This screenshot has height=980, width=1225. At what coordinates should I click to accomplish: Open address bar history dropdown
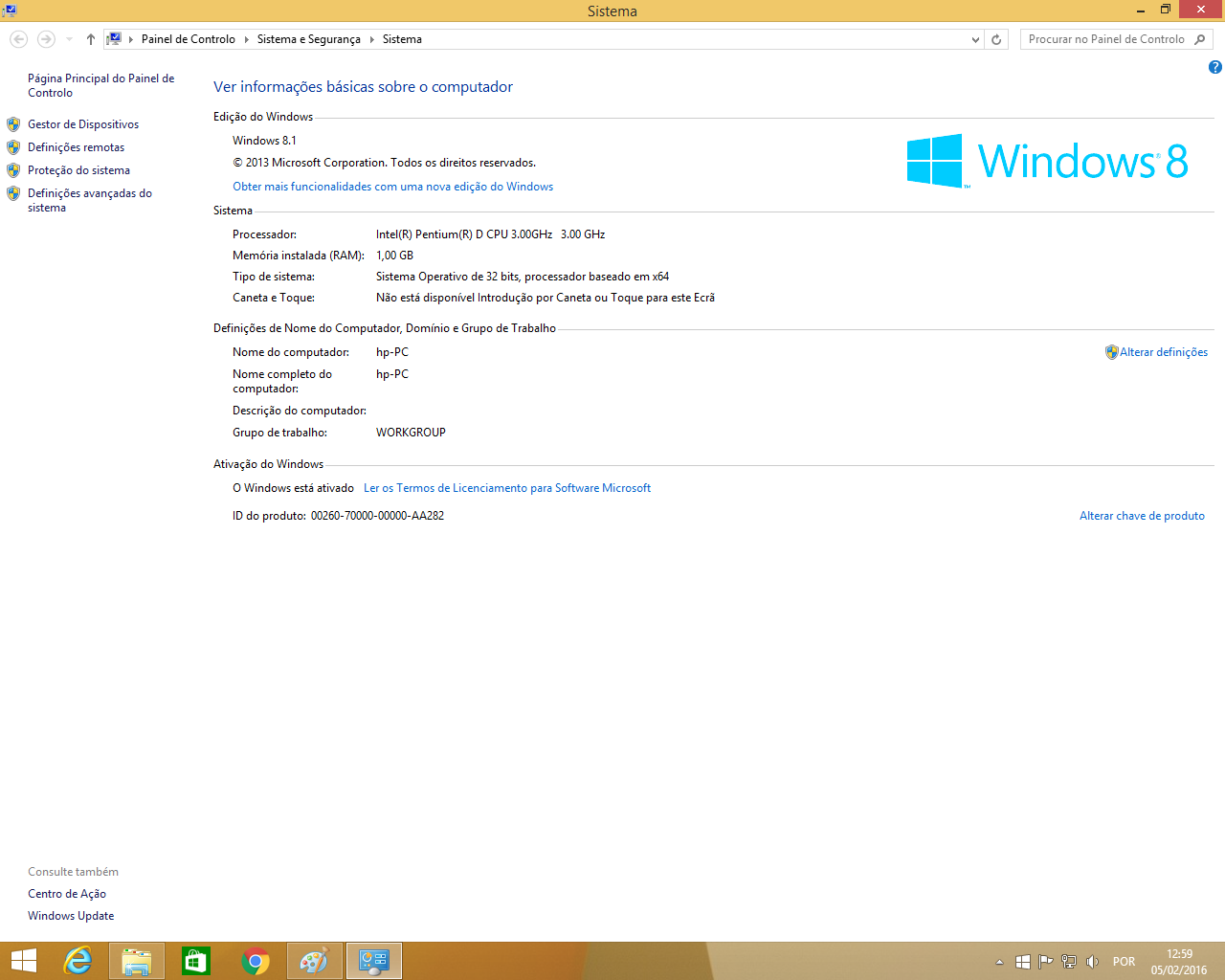[x=975, y=39]
